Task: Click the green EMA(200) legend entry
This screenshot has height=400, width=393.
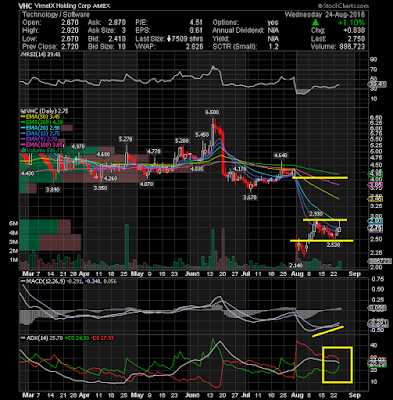Action: 41,123
